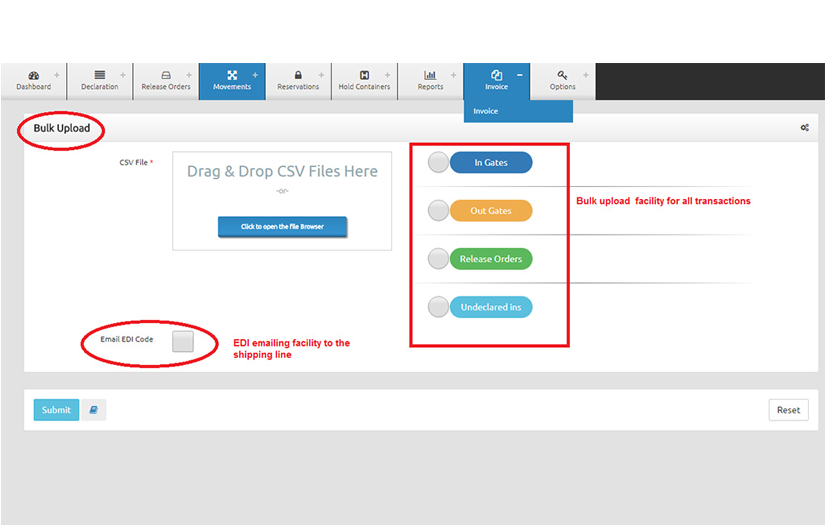
Task: Collapse the Invoice menu minus sign
Action: (x=520, y=75)
